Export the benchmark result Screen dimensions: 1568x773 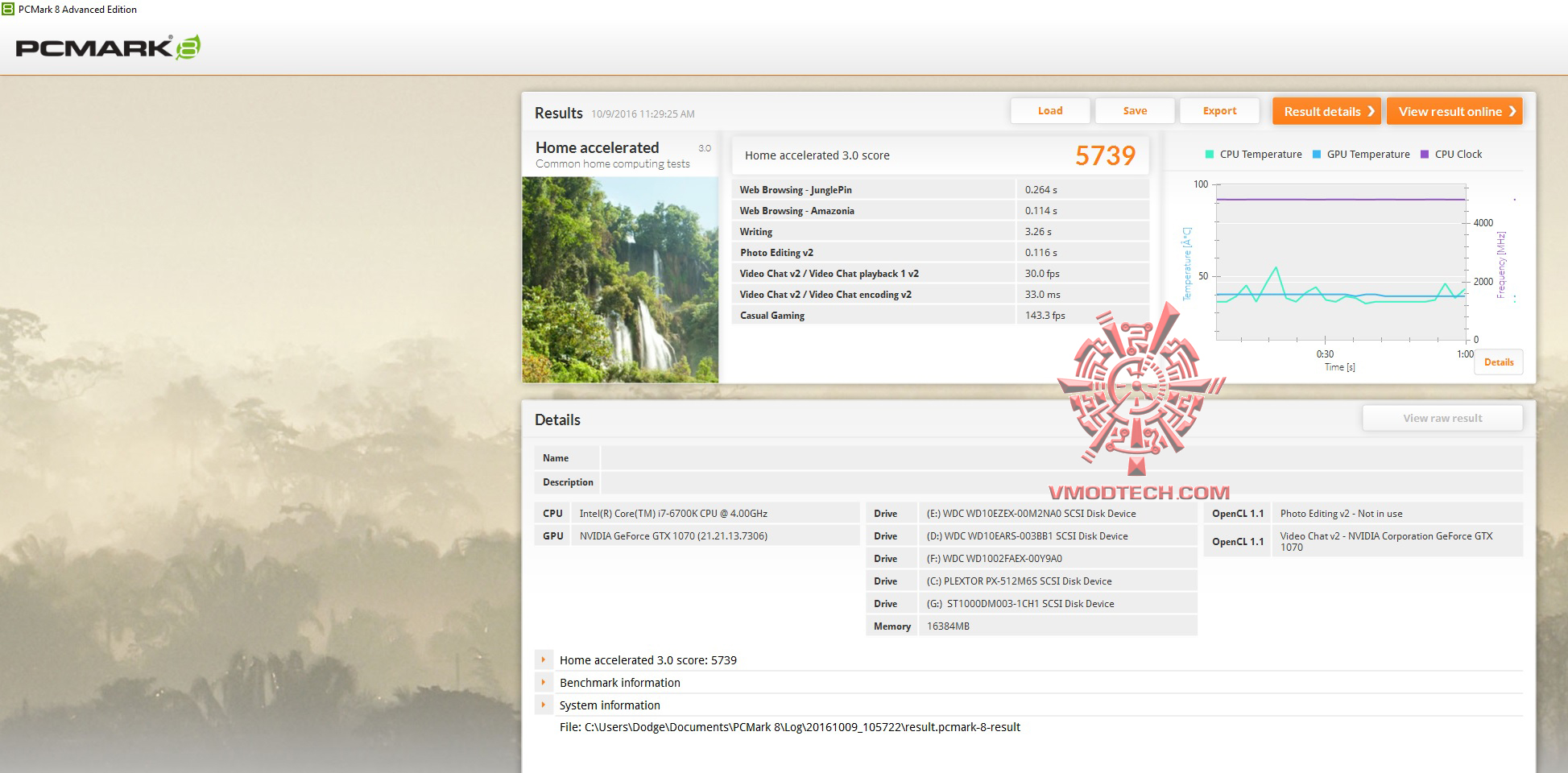pos(1219,111)
